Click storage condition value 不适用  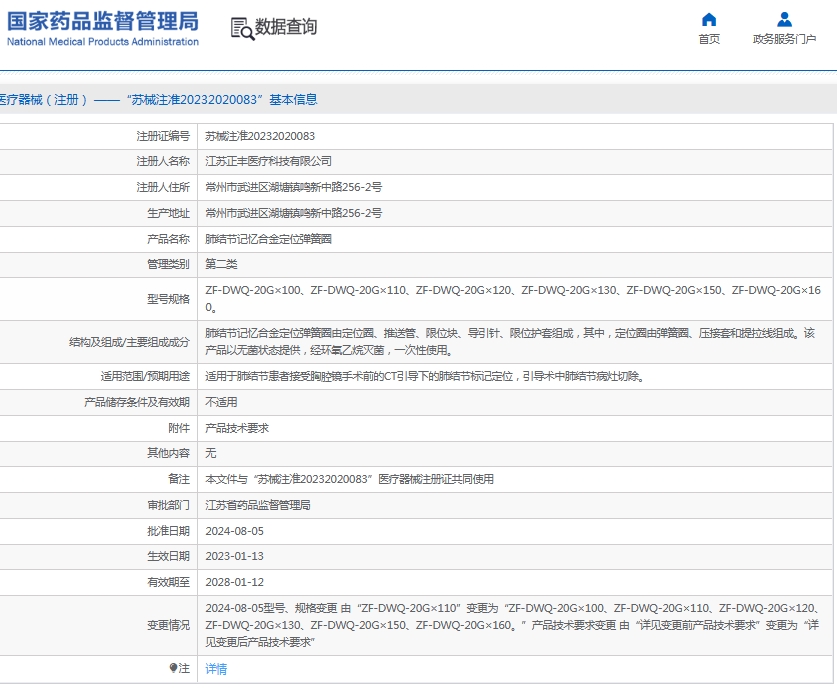[x=222, y=402]
